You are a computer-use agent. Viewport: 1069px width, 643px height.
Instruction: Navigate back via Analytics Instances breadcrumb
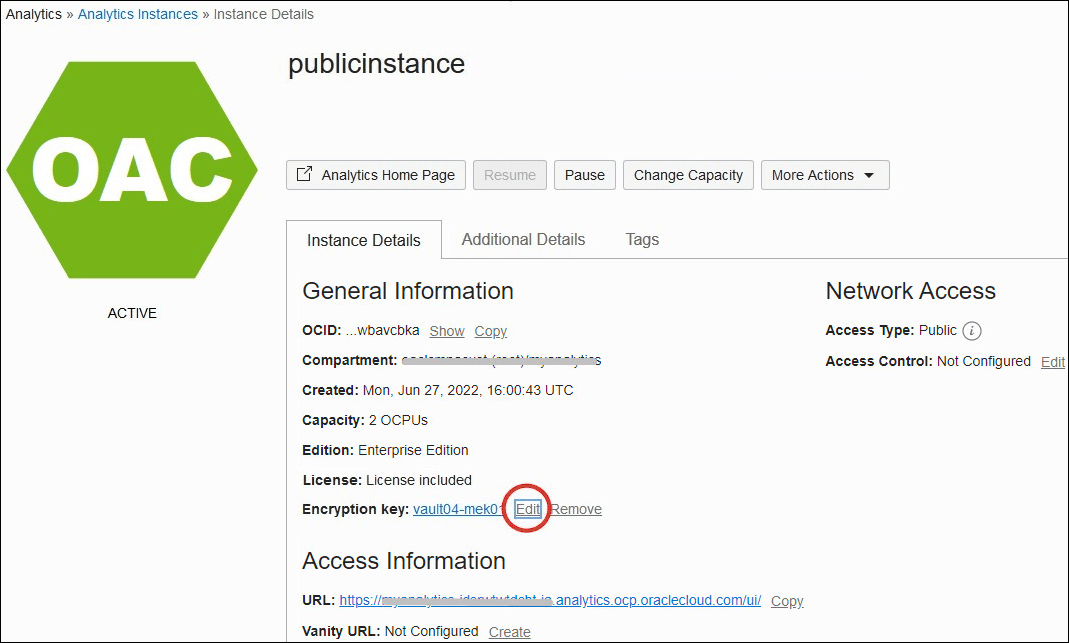(x=137, y=13)
